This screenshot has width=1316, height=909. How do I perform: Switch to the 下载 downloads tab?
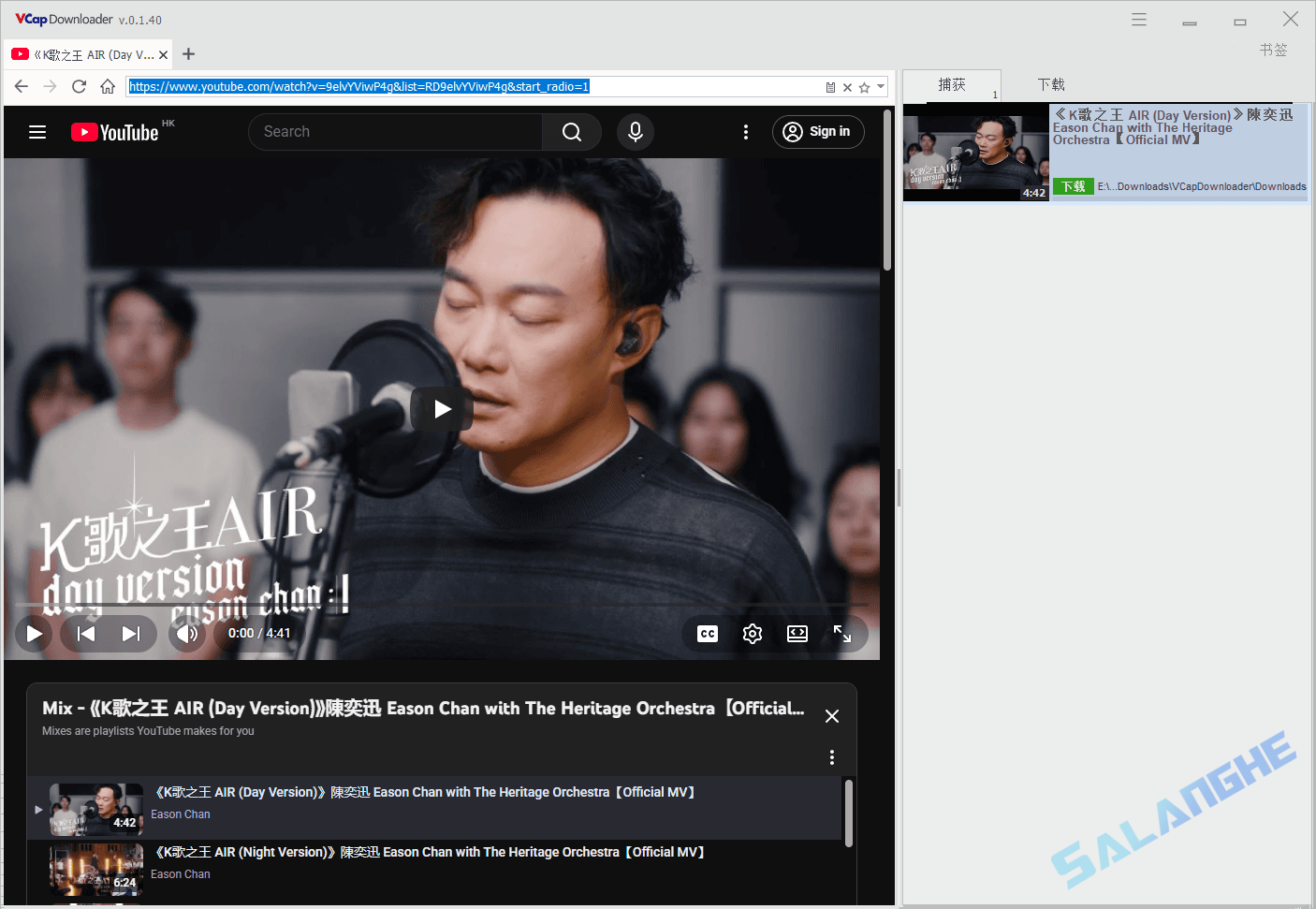(x=1050, y=84)
